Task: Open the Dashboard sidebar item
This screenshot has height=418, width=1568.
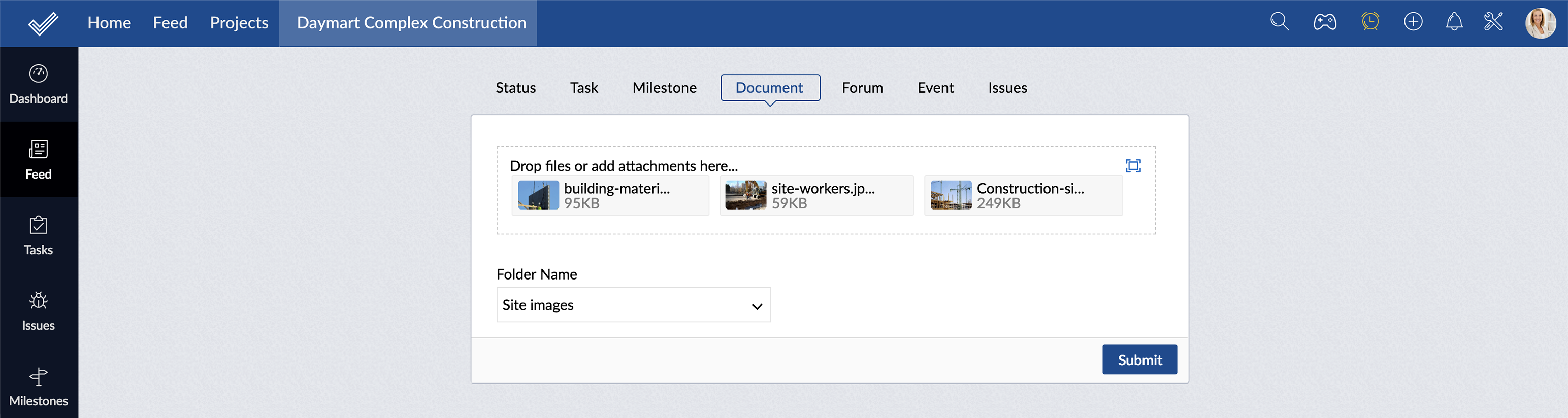Action: tap(39, 85)
